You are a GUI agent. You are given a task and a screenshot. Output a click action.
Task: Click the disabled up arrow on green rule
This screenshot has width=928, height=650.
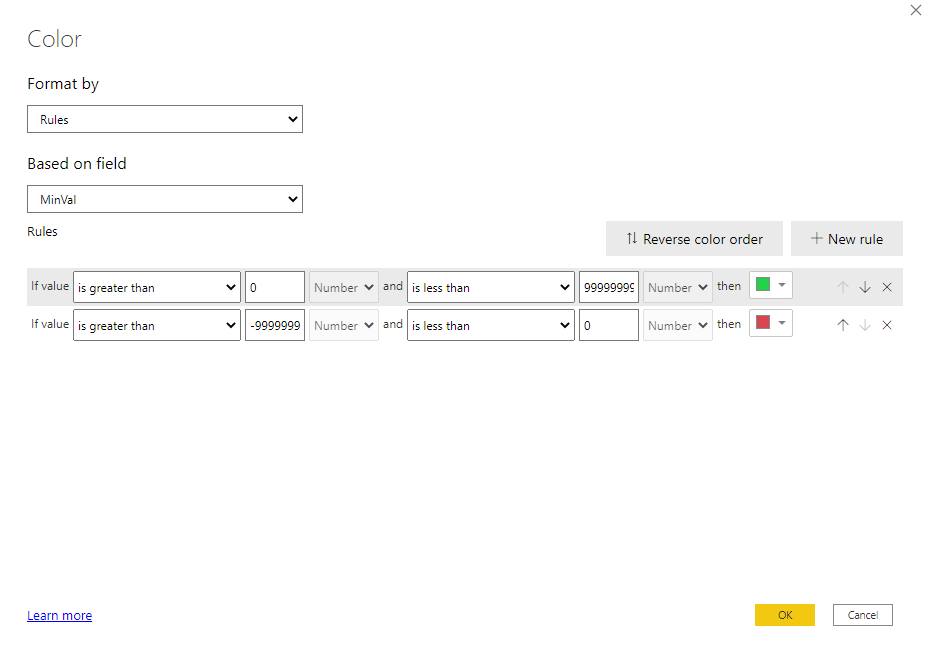[x=843, y=287]
